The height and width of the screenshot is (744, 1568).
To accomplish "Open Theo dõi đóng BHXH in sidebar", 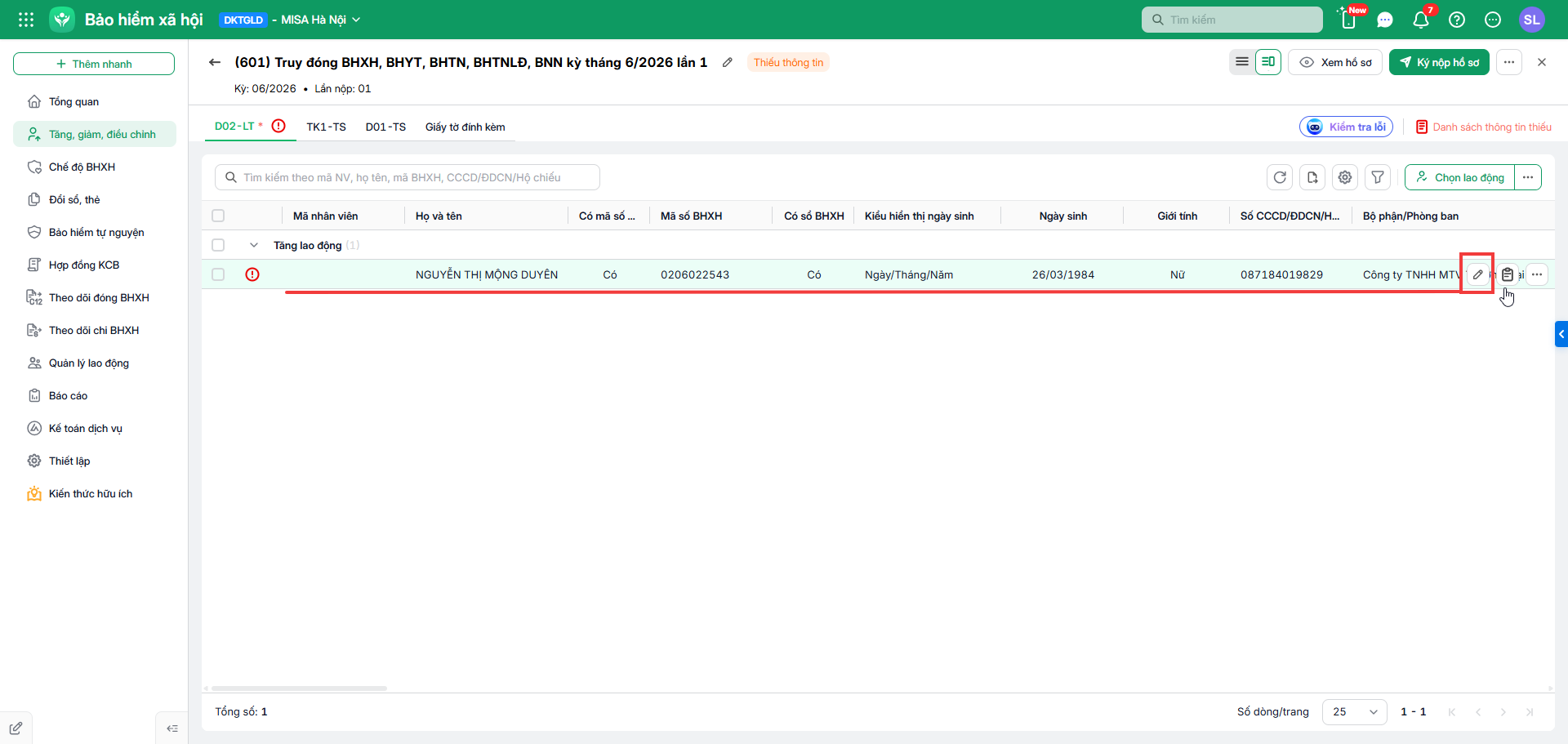I will 95,297.
